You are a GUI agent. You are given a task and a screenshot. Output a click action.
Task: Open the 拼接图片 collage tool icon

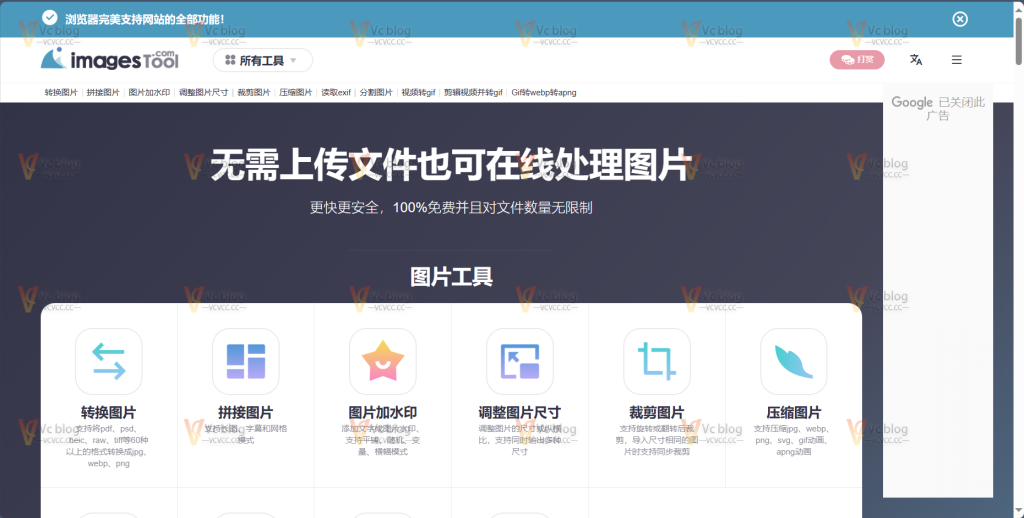pyautogui.click(x=245, y=361)
